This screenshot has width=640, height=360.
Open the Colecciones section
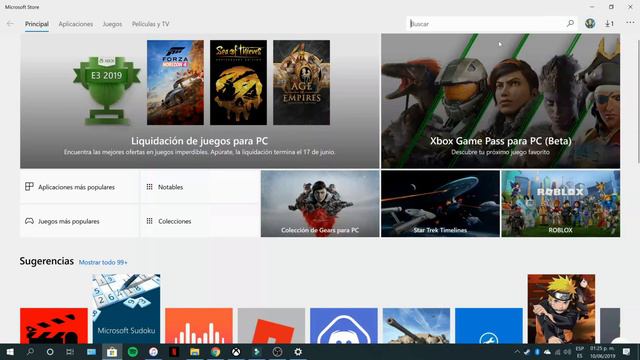click(200, 221)
